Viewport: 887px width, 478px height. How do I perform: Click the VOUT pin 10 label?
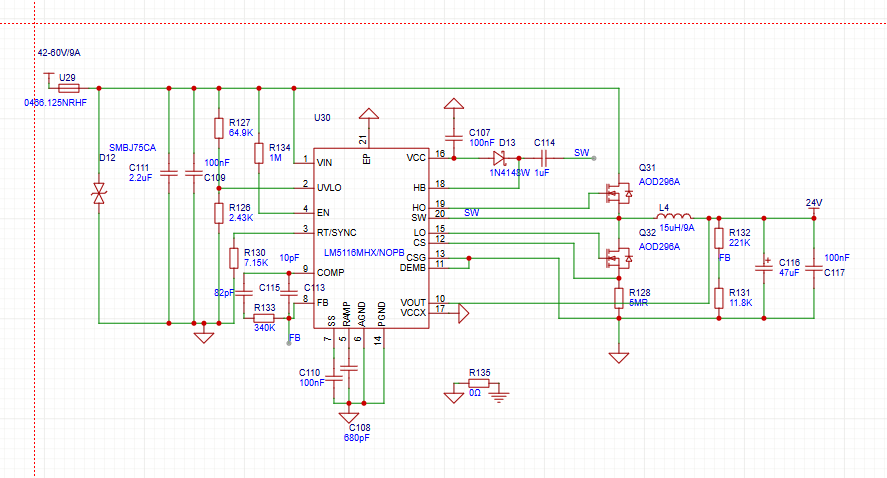tap(413, 303)
